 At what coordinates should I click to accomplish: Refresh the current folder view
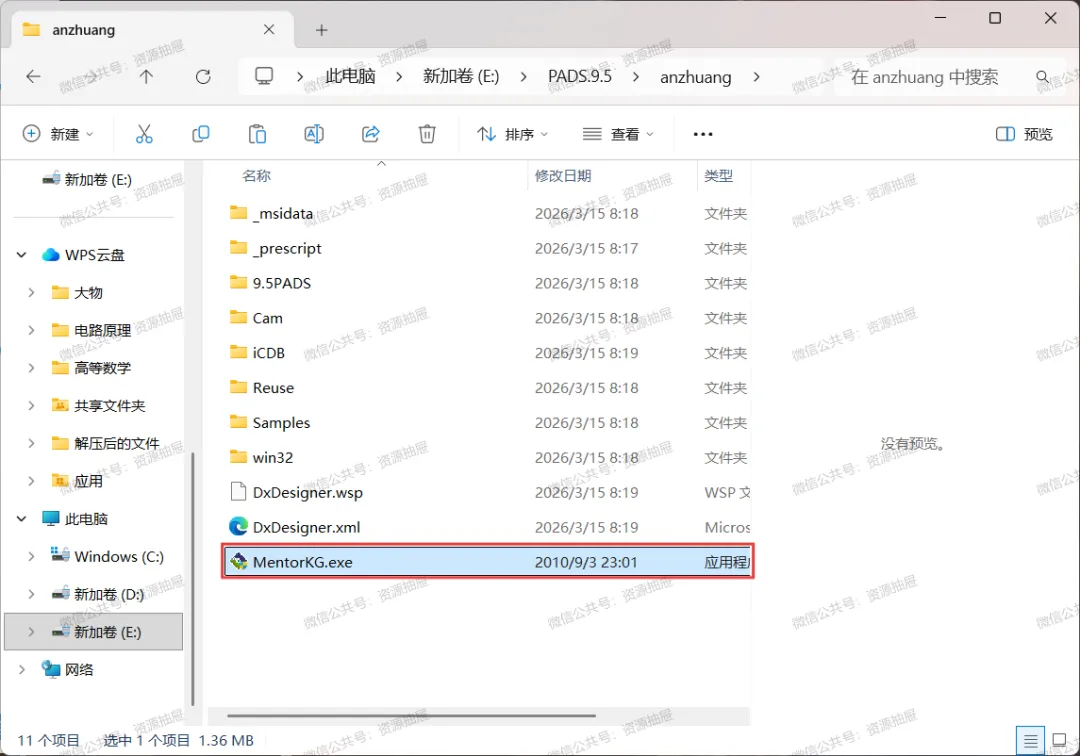pos(202,76)
